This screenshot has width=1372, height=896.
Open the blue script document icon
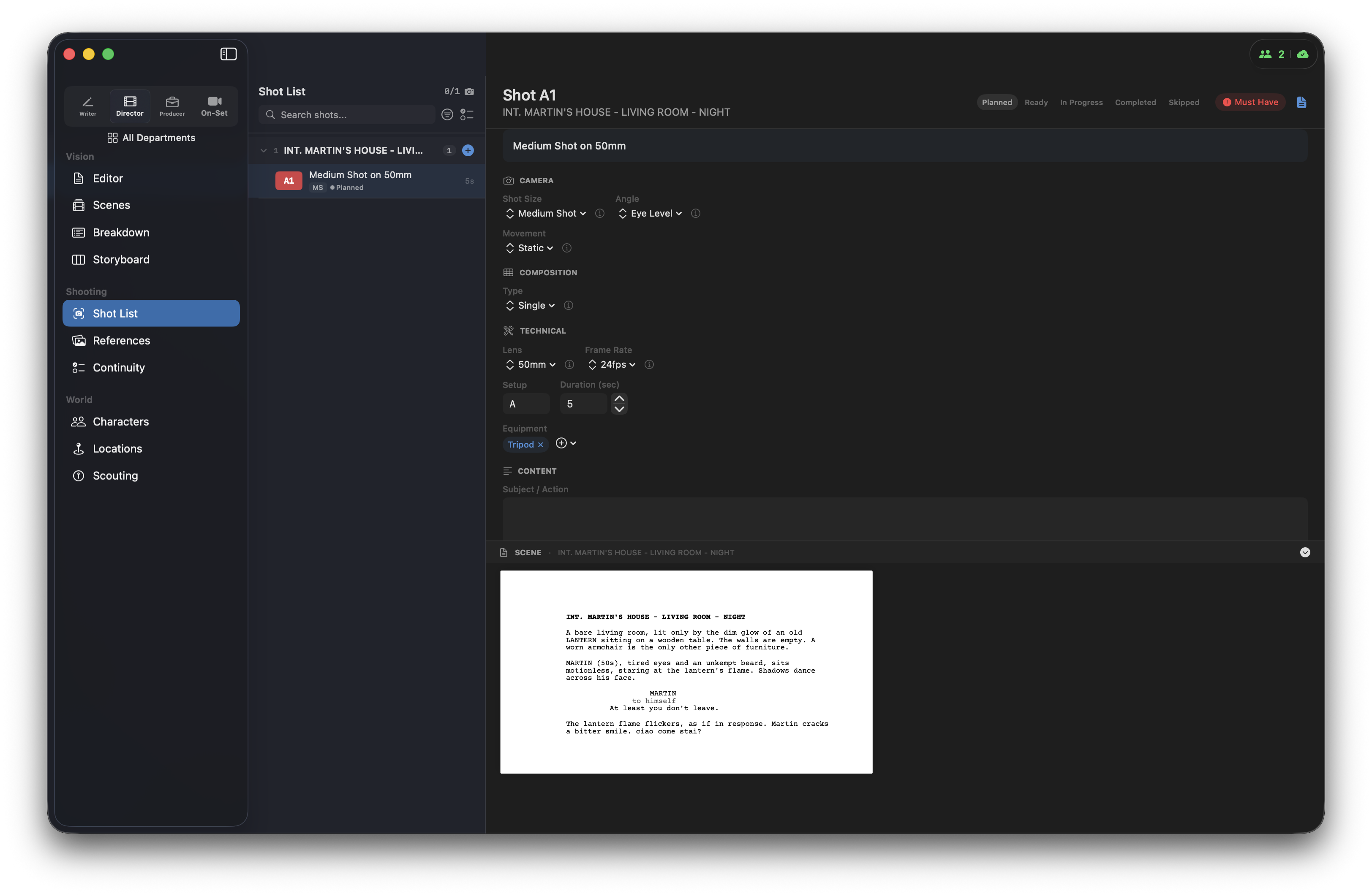tap(1301, 103)
